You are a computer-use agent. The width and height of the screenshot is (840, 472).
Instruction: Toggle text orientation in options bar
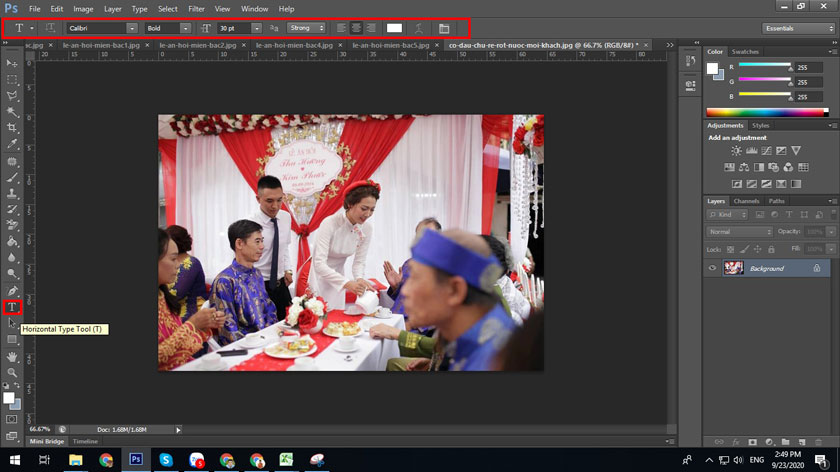pos(50,28)
